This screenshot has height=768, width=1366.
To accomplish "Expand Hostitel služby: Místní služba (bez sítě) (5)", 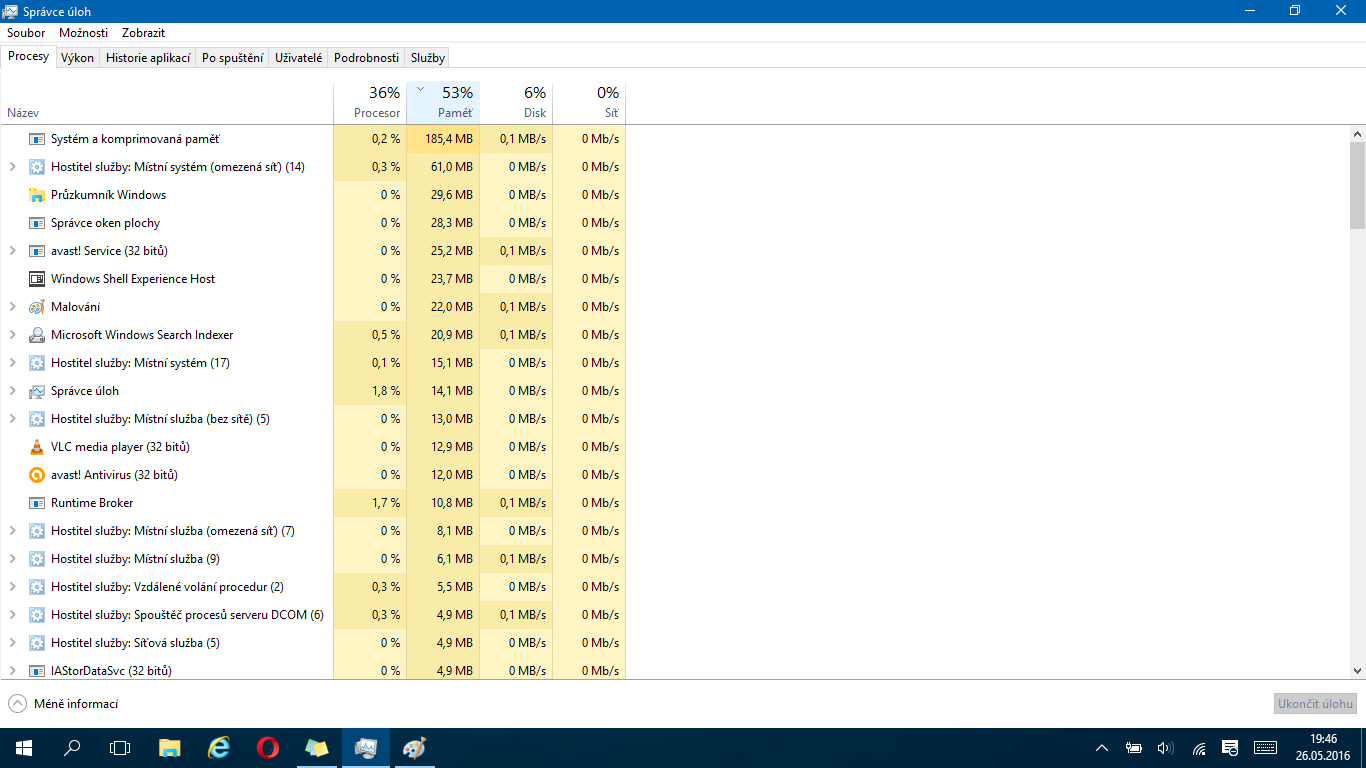I will pyautogui.click(x=12, y=419).
